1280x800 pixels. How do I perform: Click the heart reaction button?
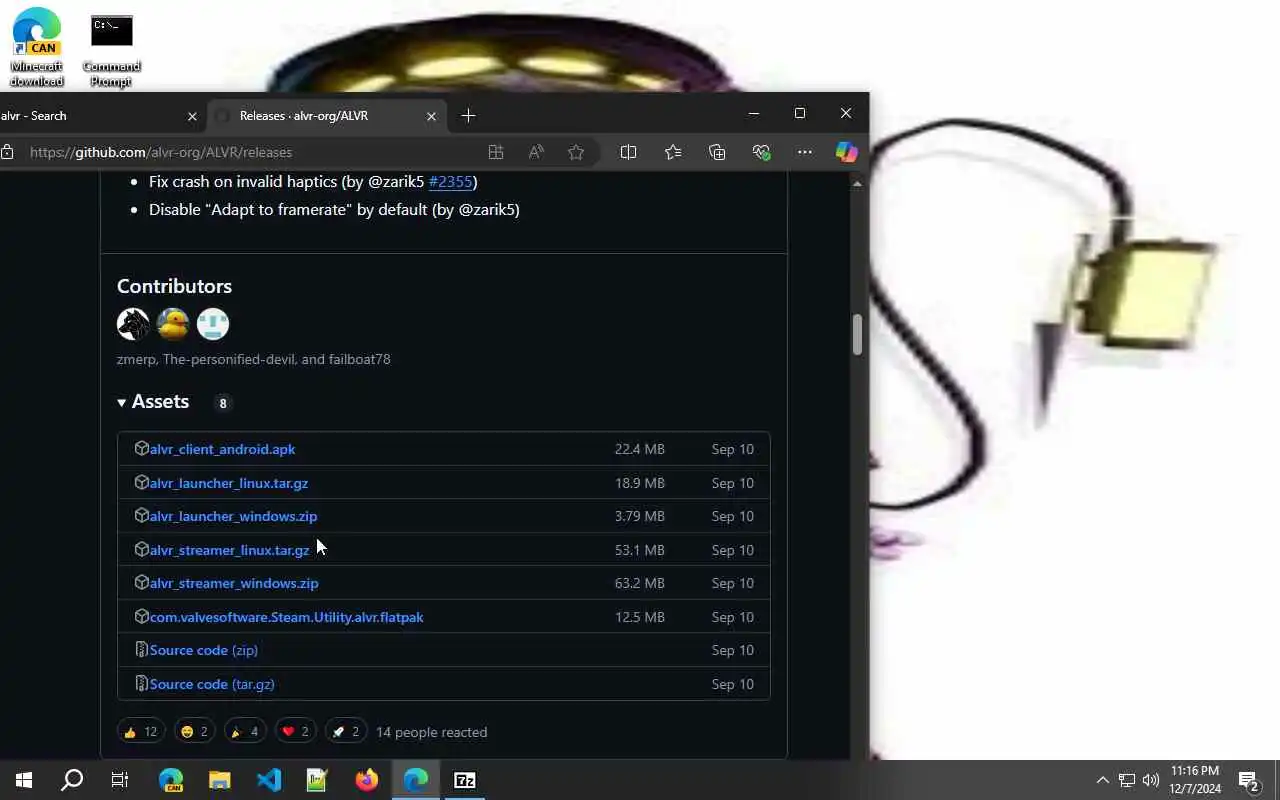[x=295, y=732]
